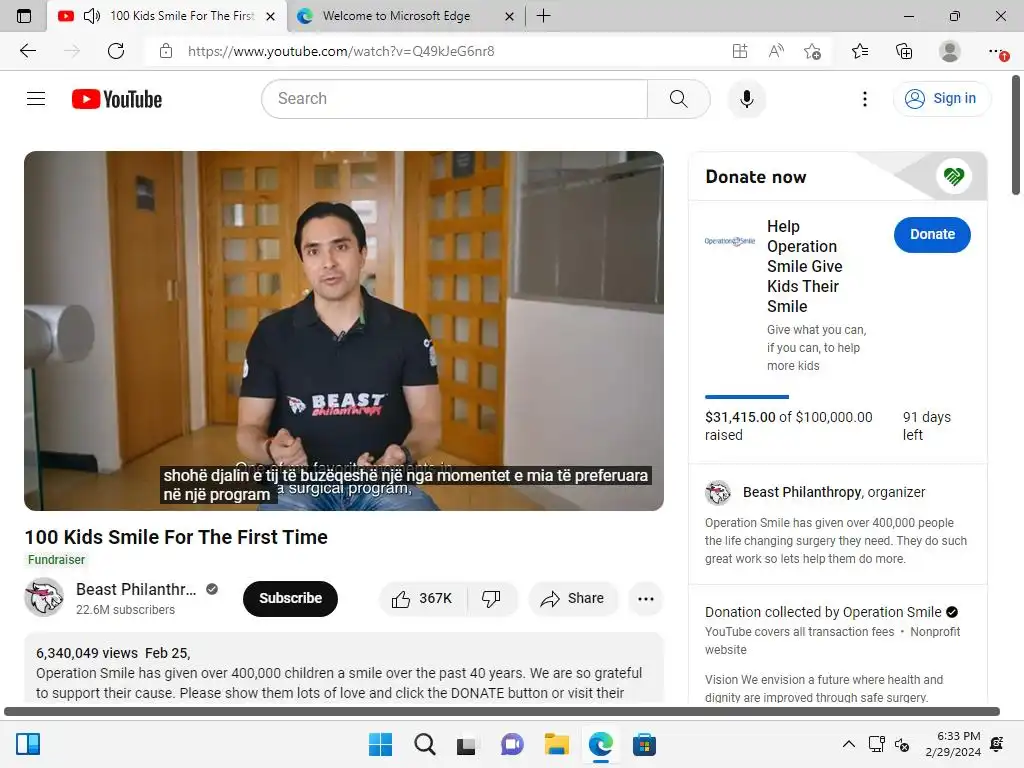Open Microsoft Store from taskbar
Screen dimensions: 1024x768
pyautogui.click(x=644, y=744)
